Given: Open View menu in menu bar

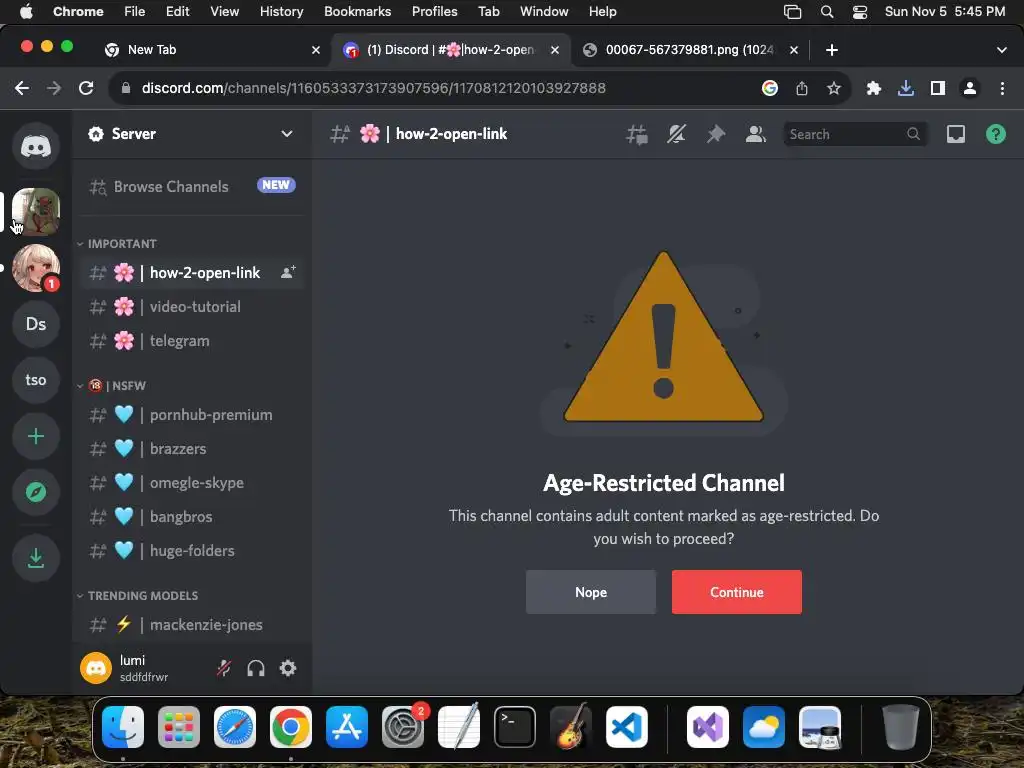Looking at the screenshot, I should tap(224, 11).
